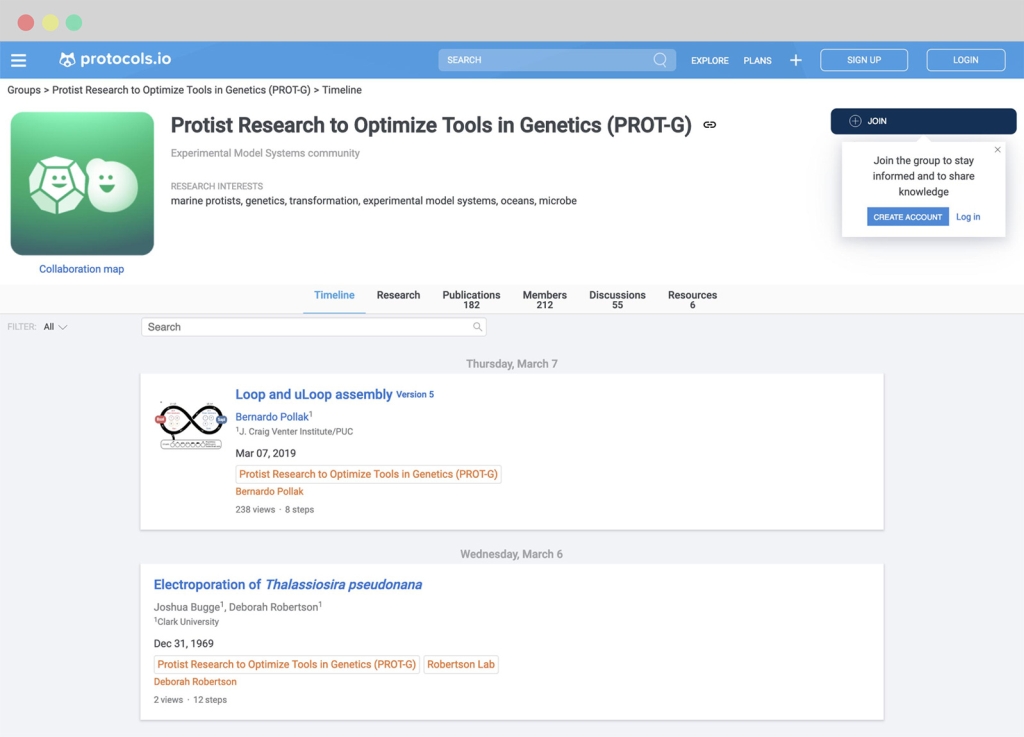This screenshot has height=737, width=1024.
Task: Click the group title heading
Action: pos(431,125)
